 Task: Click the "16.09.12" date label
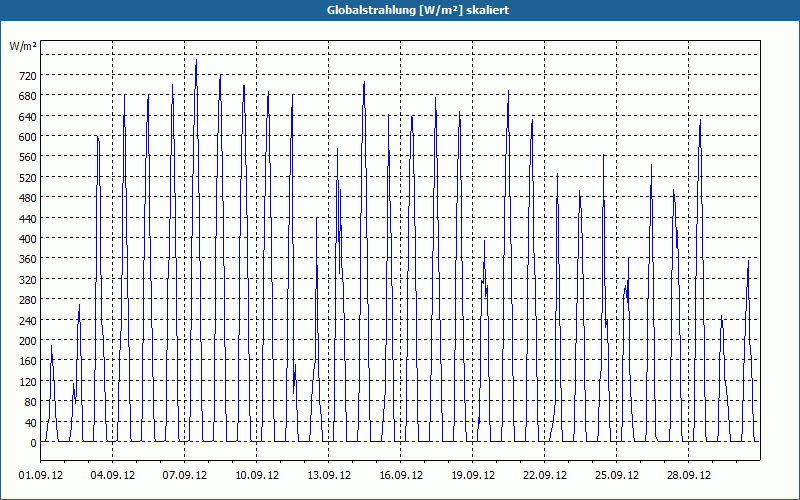click(x=401, y=476)
